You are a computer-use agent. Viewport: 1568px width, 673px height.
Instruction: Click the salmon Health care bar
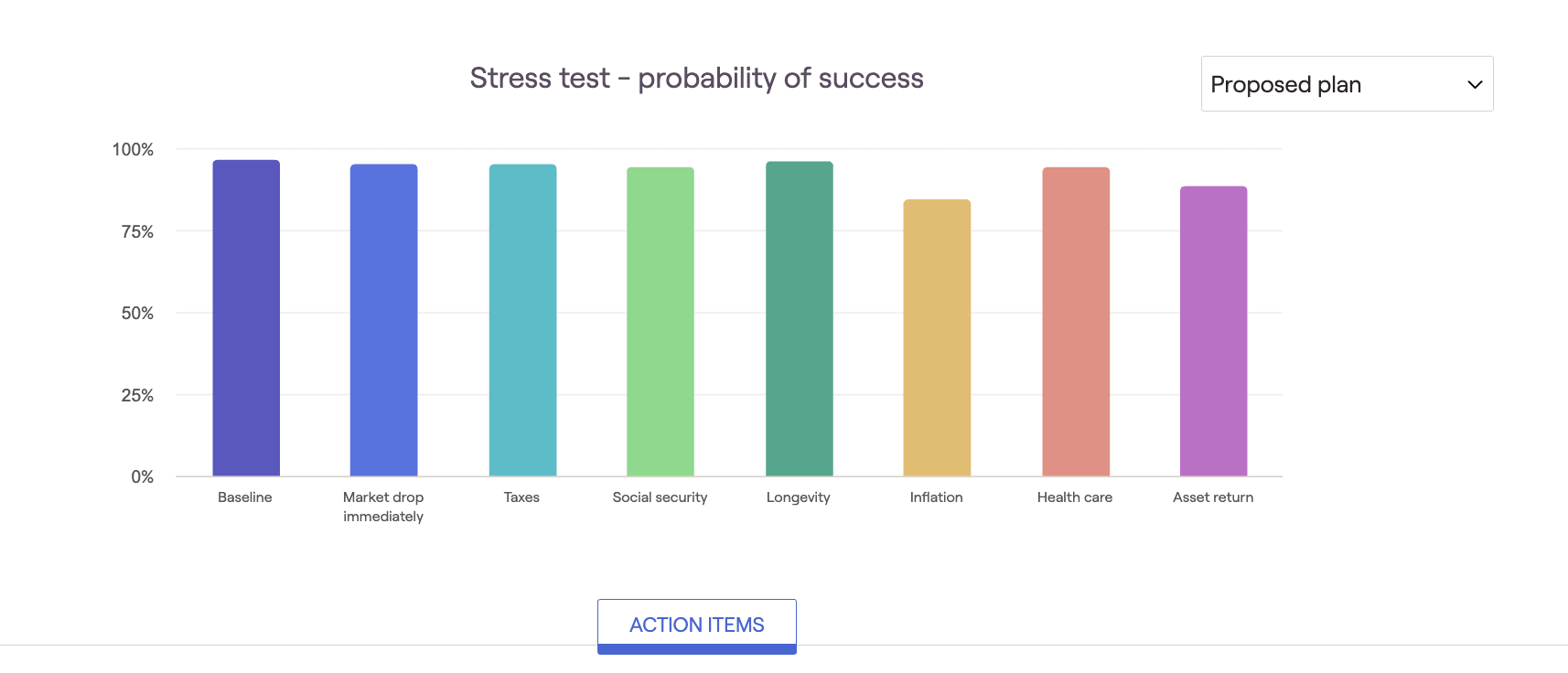click(x=1076, y=322)
